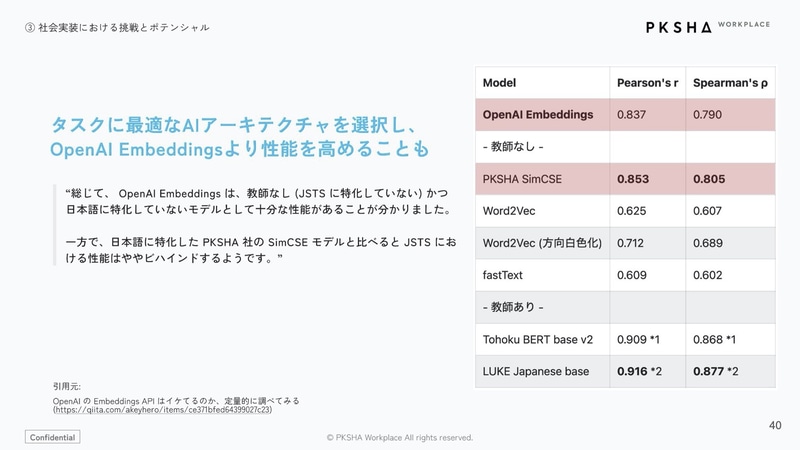Click the 教師あり section row

click(625, 307)
